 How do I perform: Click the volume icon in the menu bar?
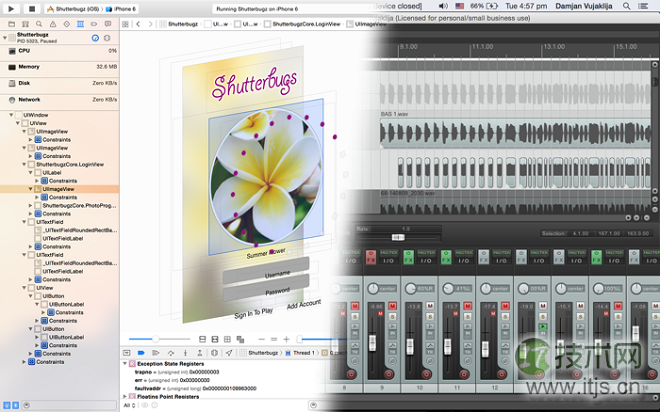[443, 6]
